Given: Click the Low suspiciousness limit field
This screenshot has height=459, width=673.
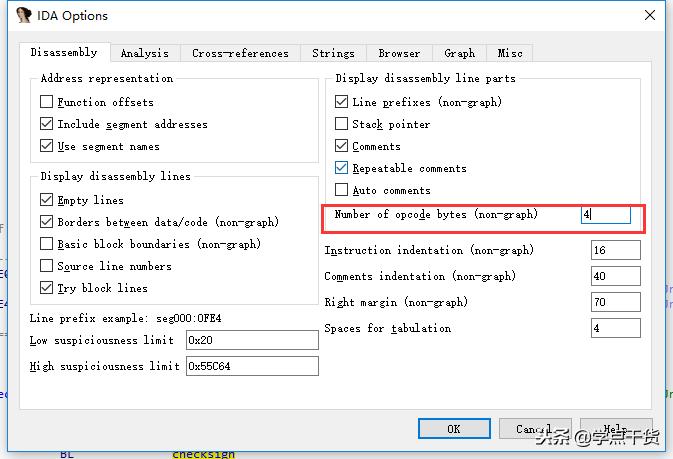Looking at the screenshot, I should coord(252,340).
